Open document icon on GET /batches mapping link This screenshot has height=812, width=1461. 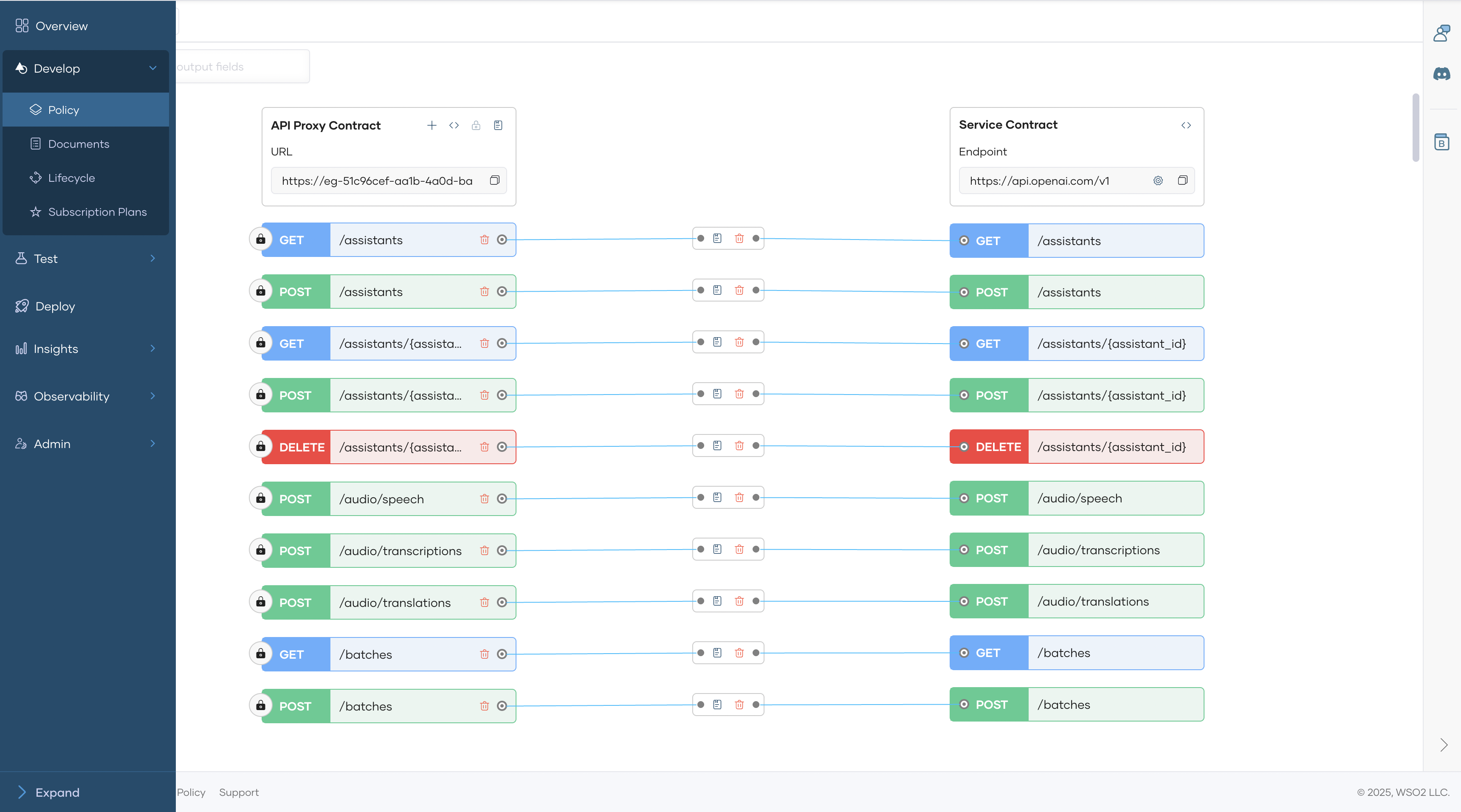click(x=717, y=653)
